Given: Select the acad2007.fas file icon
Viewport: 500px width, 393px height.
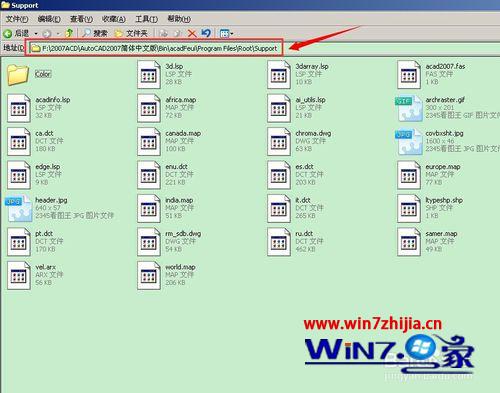Looking at the screenshot, I should click(409, 75).
